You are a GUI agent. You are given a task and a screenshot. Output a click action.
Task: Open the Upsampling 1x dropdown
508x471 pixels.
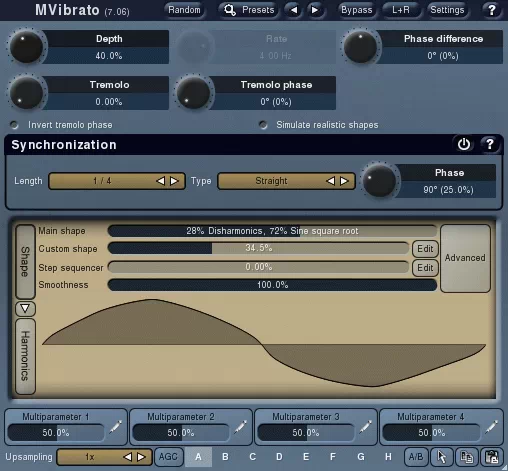pos(104,457)
